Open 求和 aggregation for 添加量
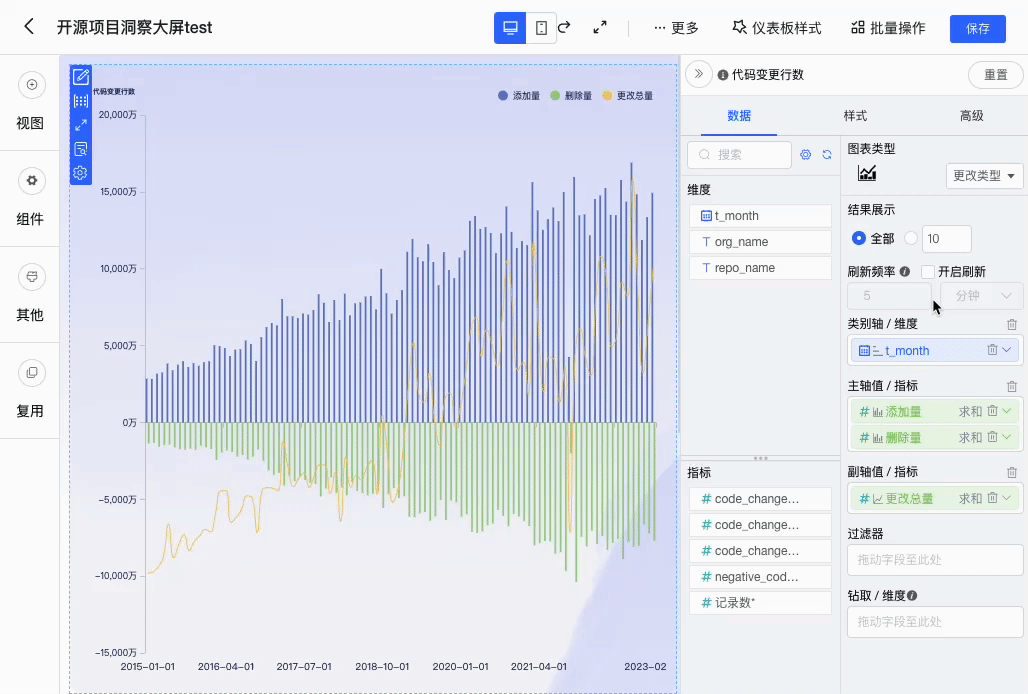 click(x=970, y=412)
